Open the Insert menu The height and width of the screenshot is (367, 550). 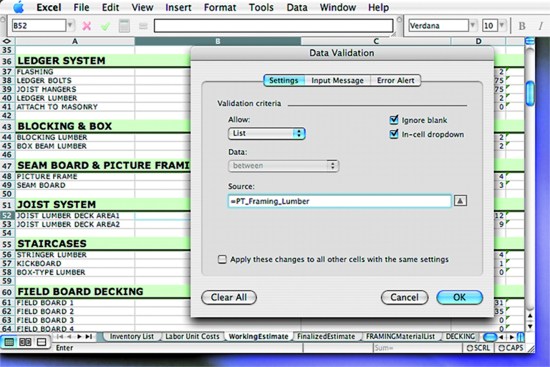click(x=178, y=7)
